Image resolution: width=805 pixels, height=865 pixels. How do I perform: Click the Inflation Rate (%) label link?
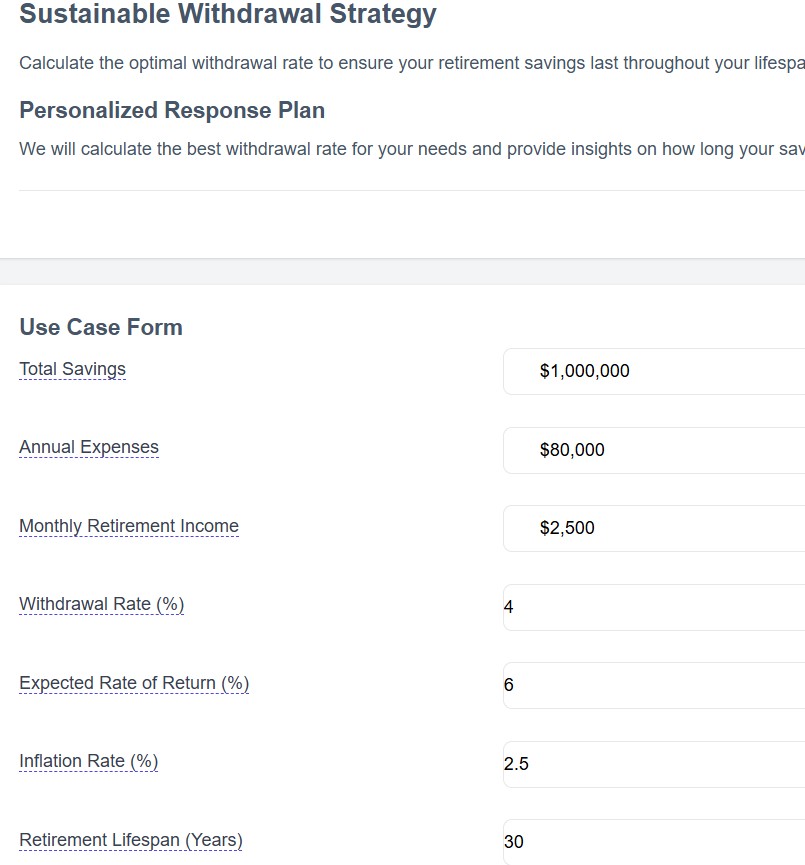[87, 761]
